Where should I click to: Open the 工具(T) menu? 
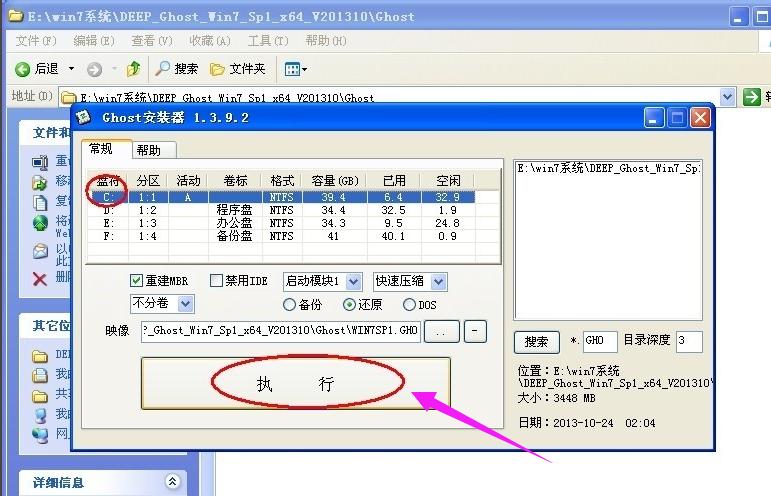267,40
